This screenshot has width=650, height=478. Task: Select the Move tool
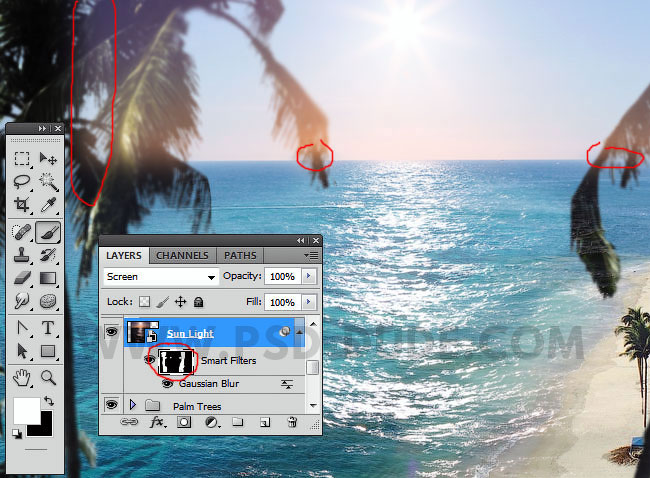tap(47, 159)
